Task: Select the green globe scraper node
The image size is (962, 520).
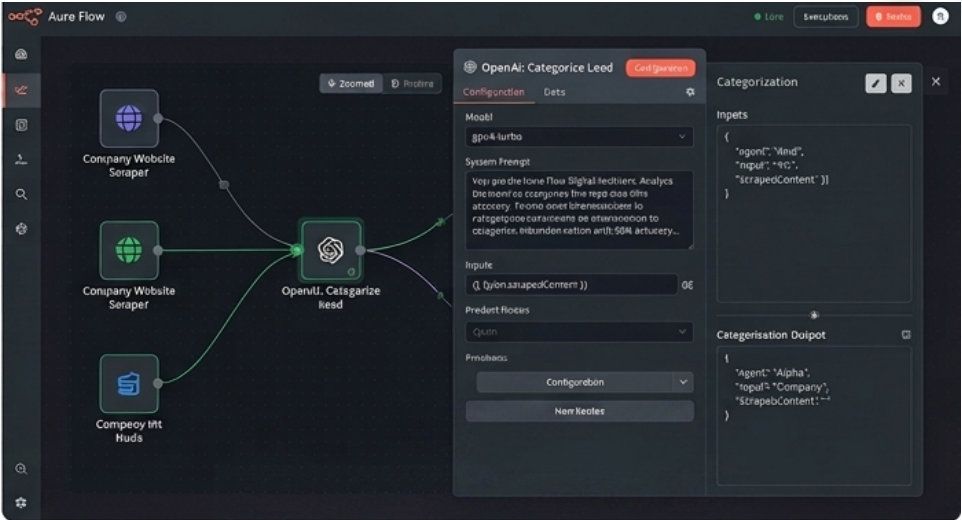Action: tap(129, 250)
